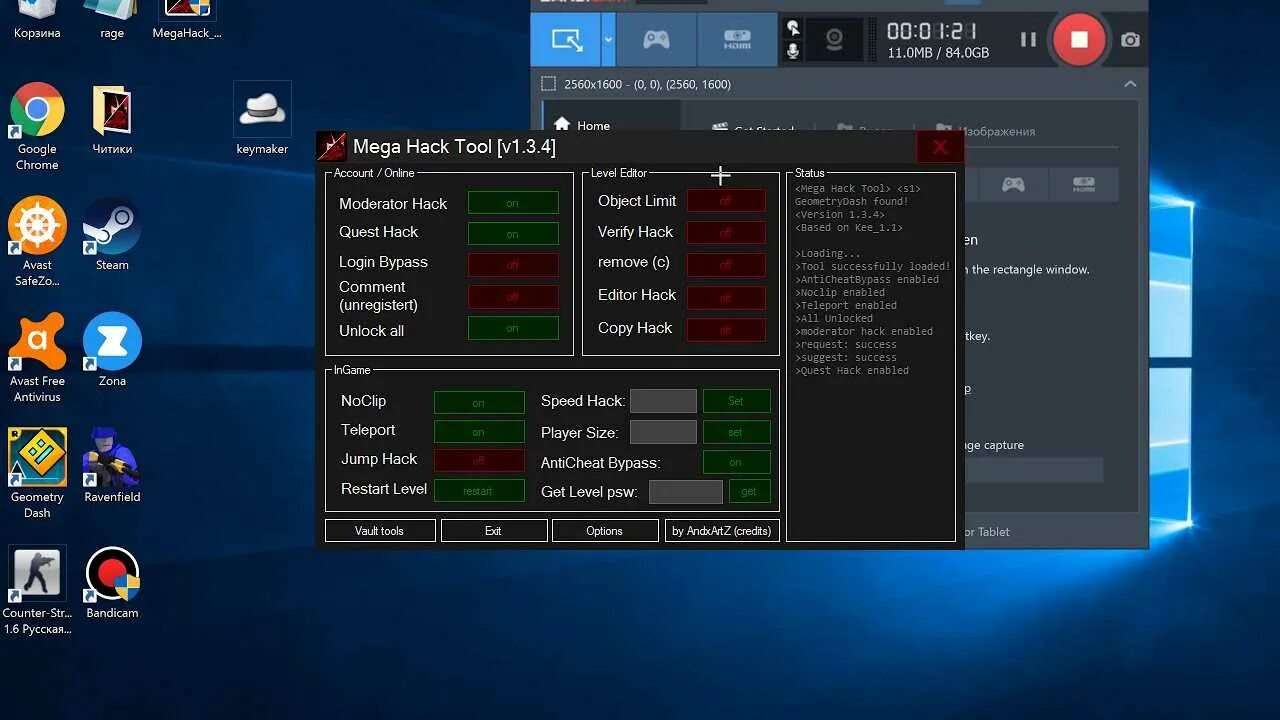Click the Speed Hack Set button
Screen dimensions: 1280x720
[x=737, y=401]
